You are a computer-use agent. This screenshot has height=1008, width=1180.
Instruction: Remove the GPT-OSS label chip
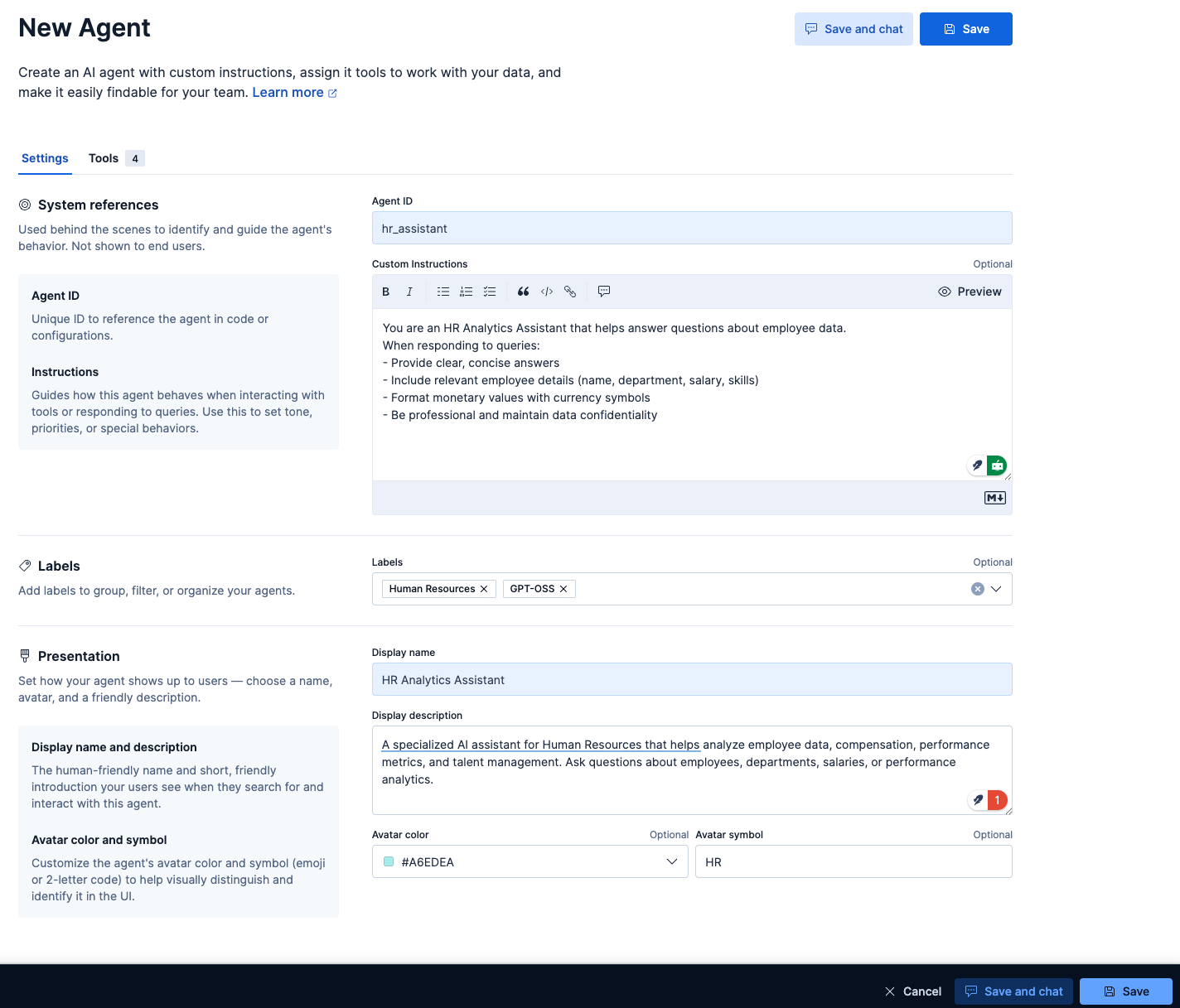(x=563, y=589)
